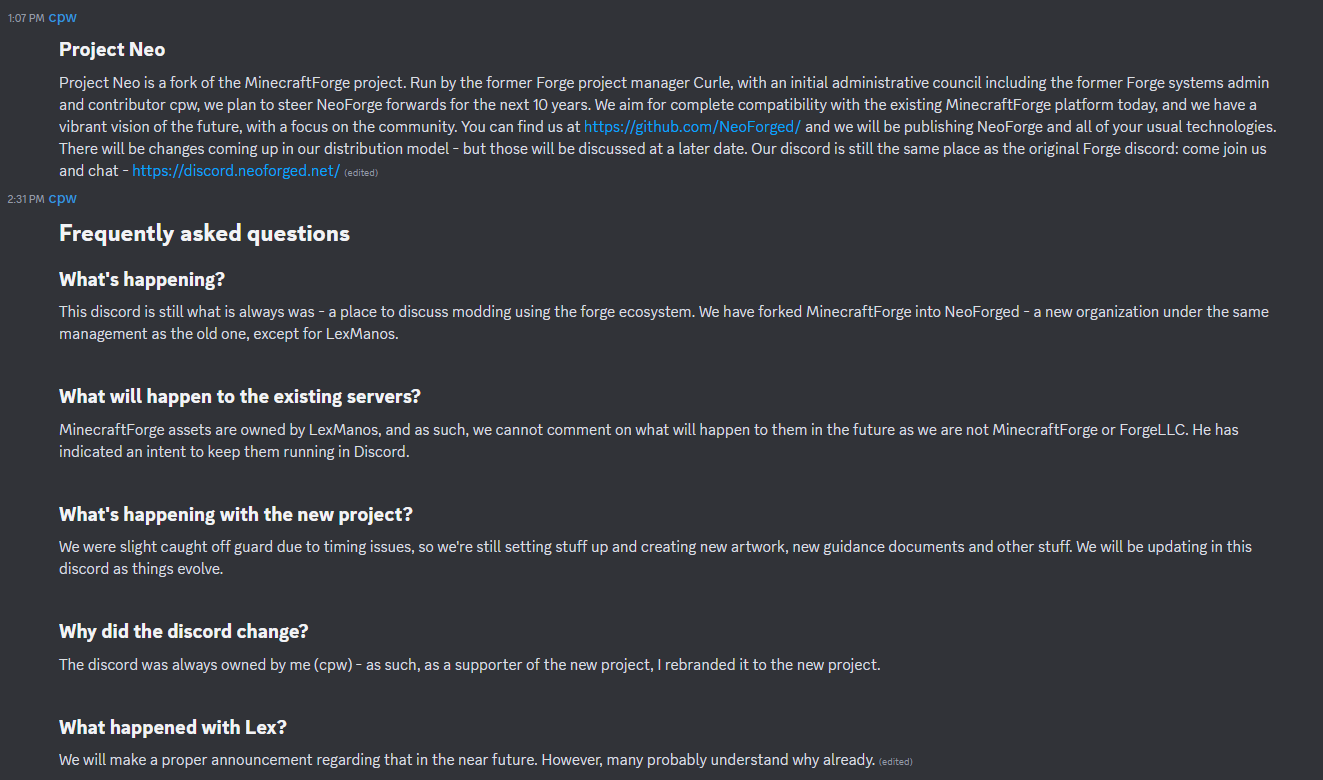Open the github.com/NeoForged link
1323x780 pixels.
[692, 127]
